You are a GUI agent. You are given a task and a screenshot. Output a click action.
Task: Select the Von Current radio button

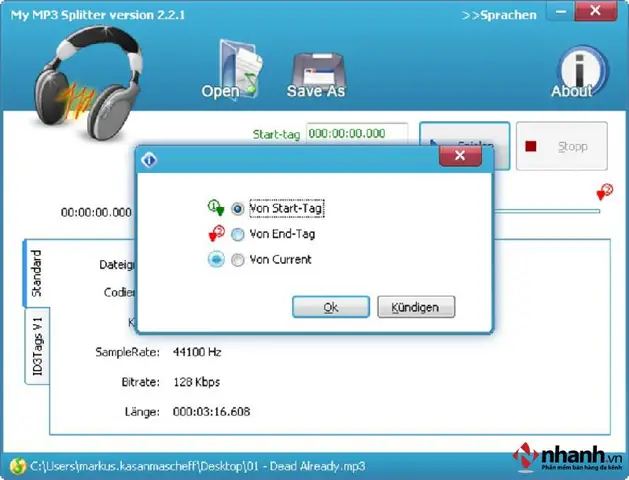click(237, 260)
